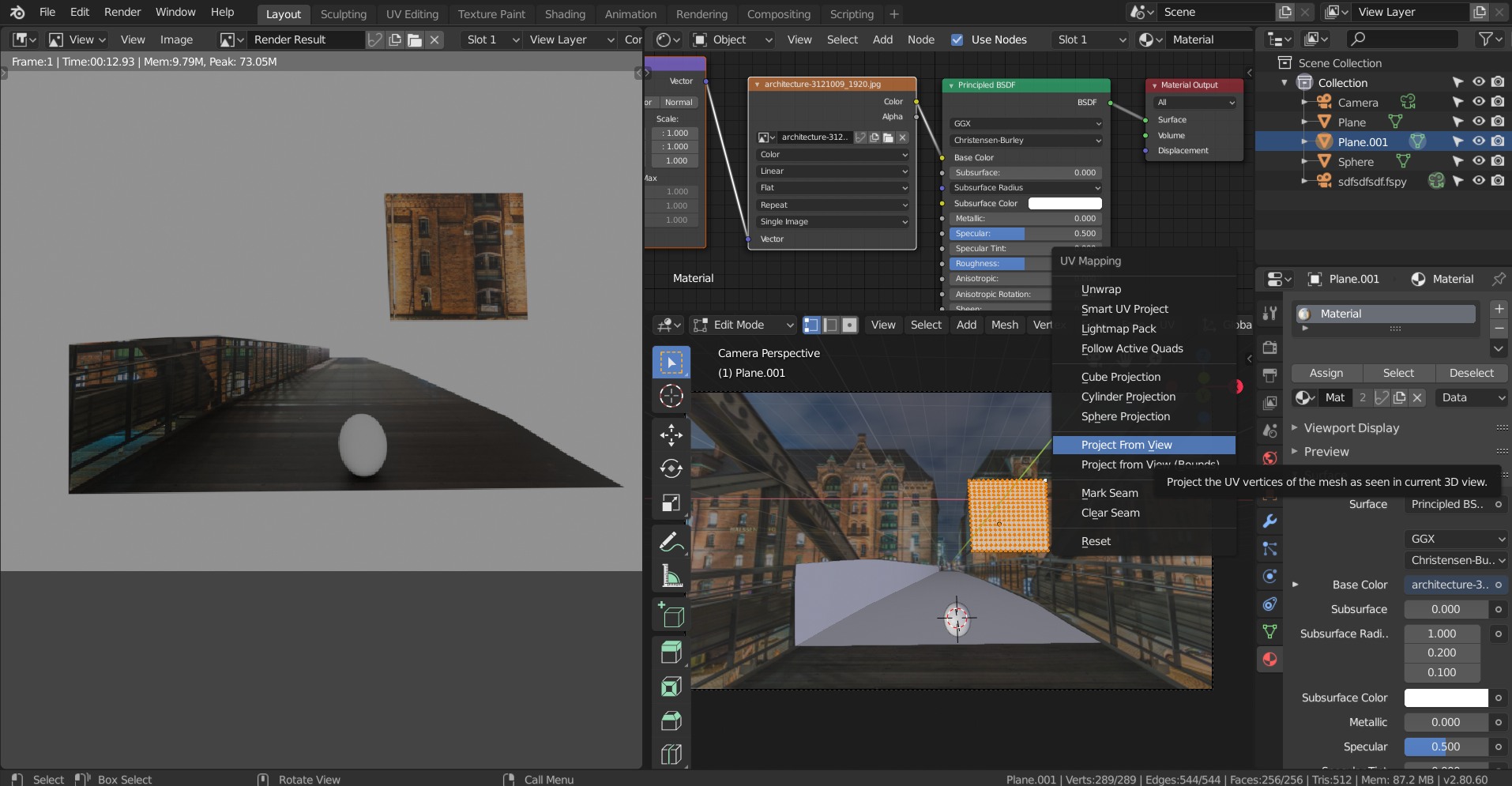The width and height of the screenshot is (1512, 786).
Task: Activate the Inset Faces tool
Action: click(671, 686)
